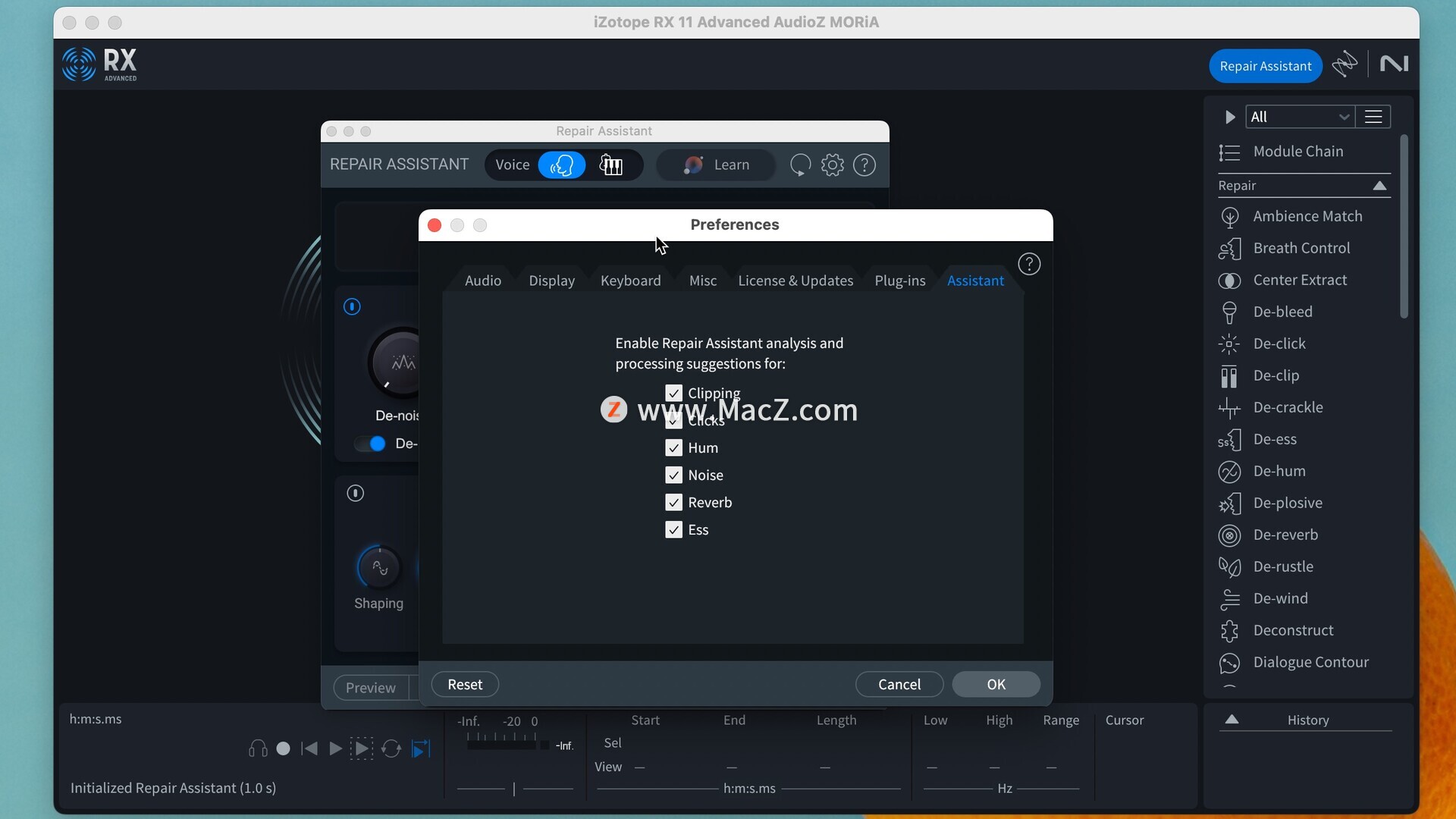This screenshot has height=819, width=1456.
Task: Click Native Instruments logo icon
Action: point(1394,64)
